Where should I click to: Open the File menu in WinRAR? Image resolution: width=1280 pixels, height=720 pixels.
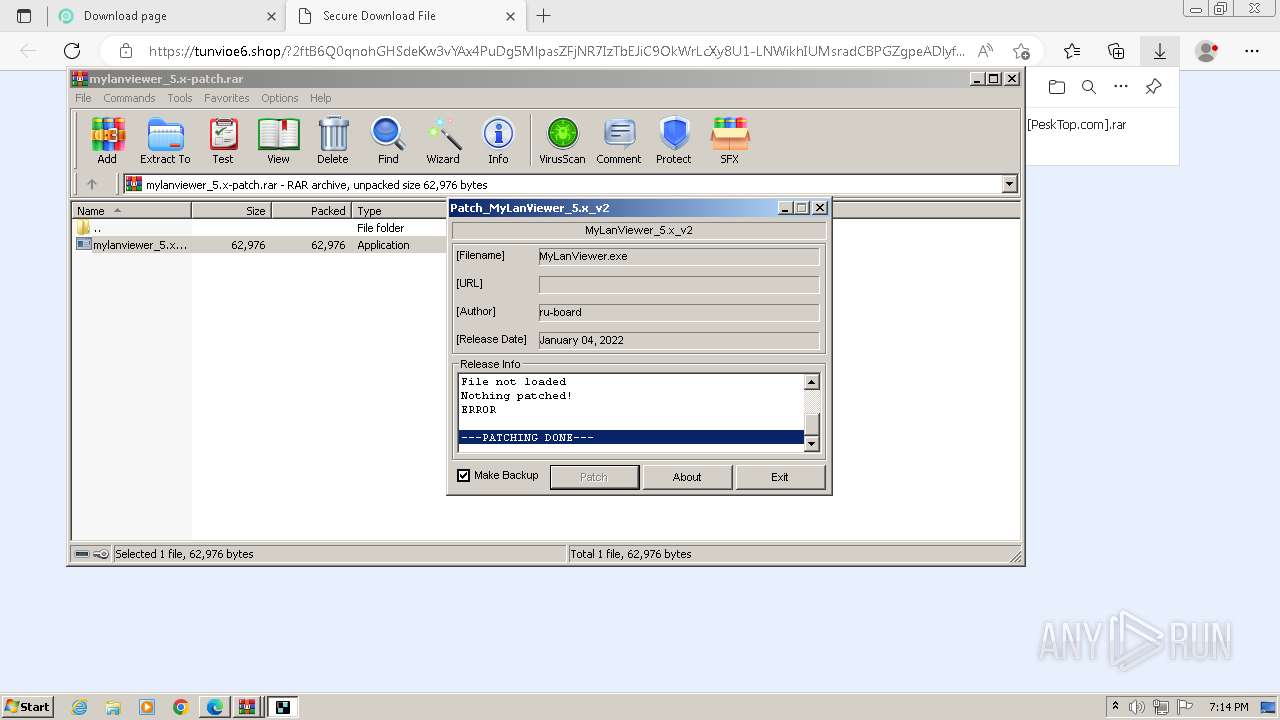(83, 98)
